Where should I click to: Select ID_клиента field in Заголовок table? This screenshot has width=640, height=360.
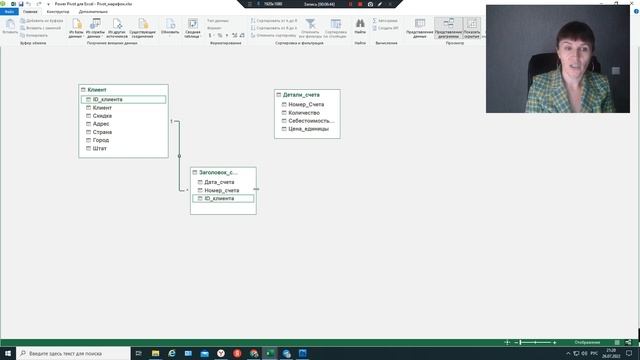pos(223,198)
